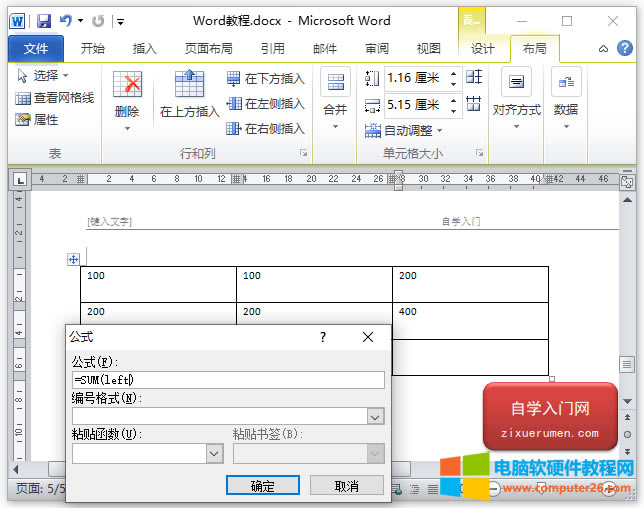Click the table move handle icon
The image size is (644, 508).
point(73,260)
